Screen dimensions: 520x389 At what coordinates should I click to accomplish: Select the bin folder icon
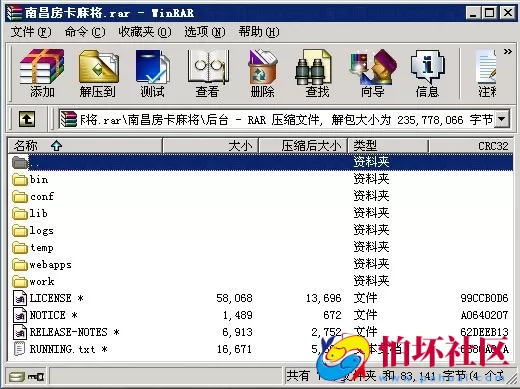click(x=20, y=180)
